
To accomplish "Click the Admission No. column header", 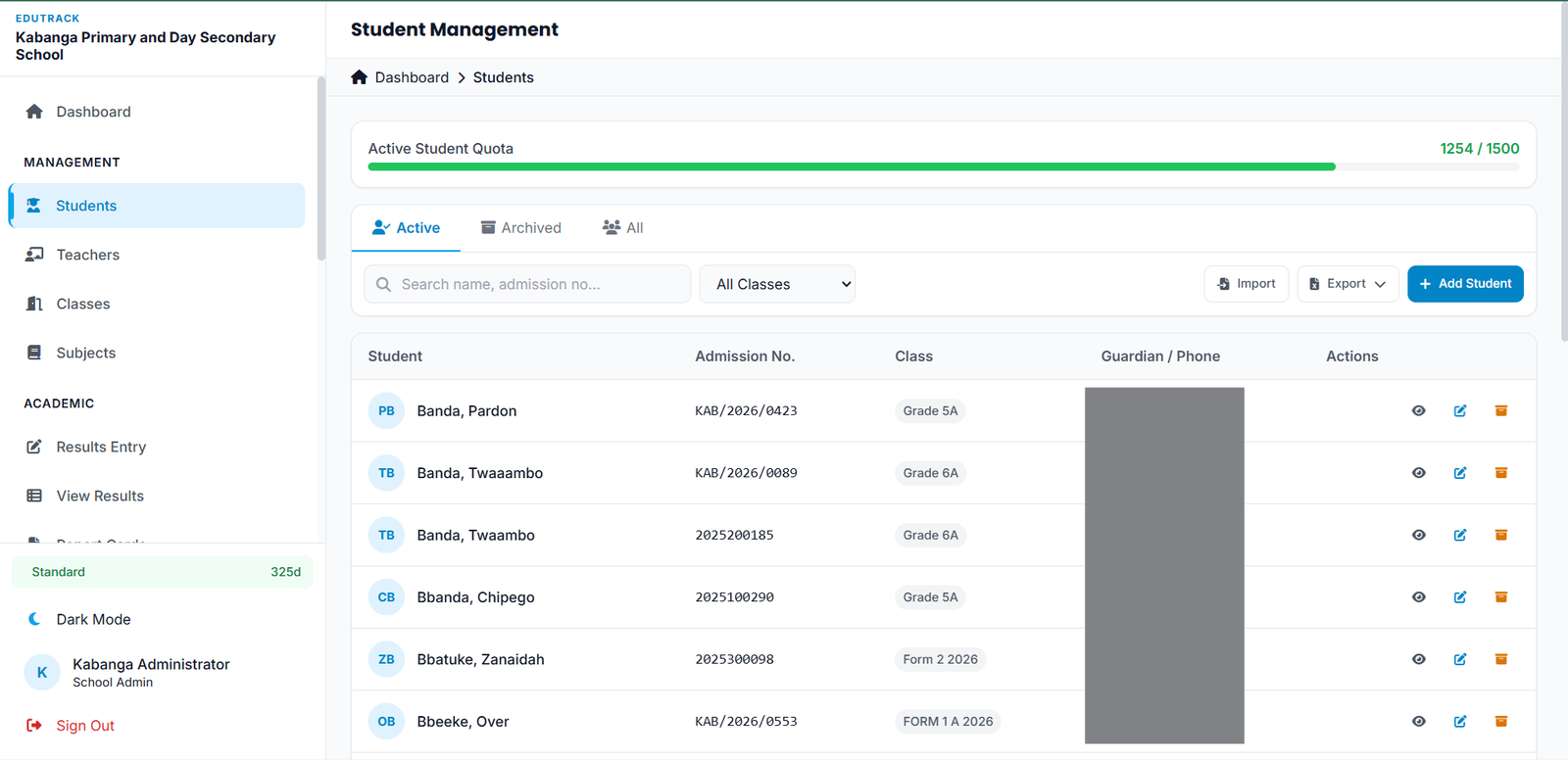I will click(745, 356).
